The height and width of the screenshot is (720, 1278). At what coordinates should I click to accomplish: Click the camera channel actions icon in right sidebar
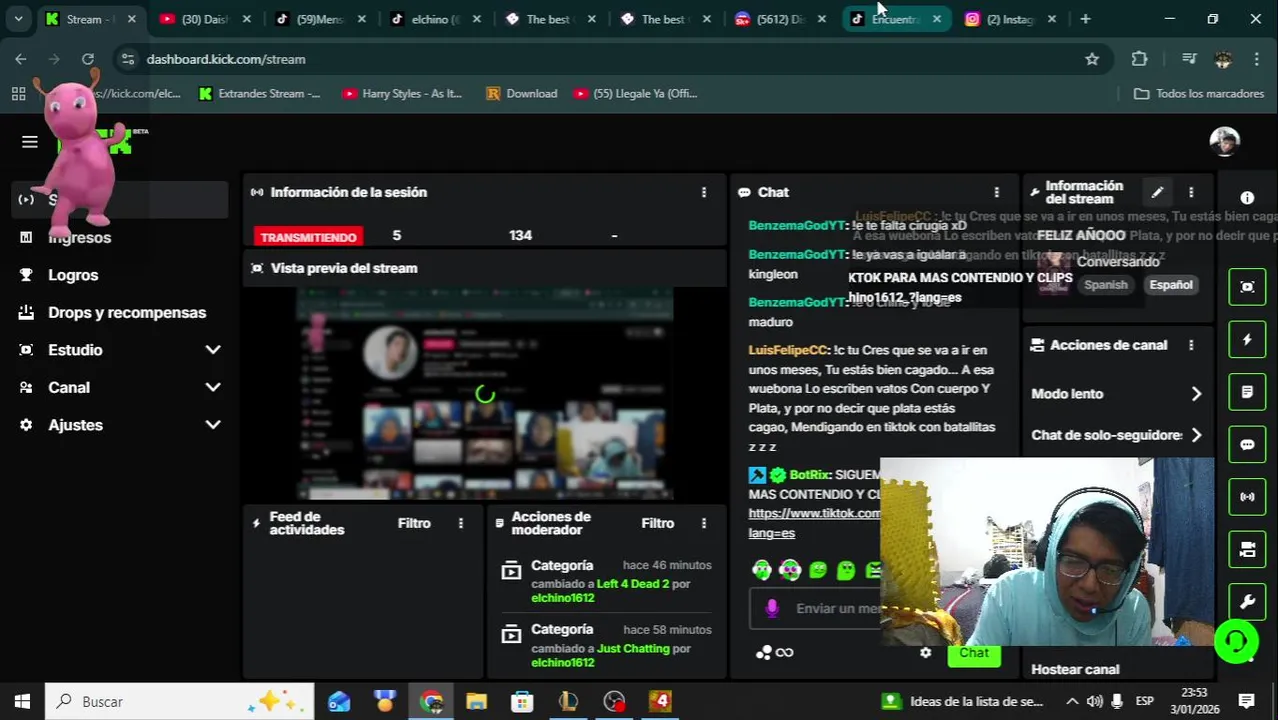click(1247, 549)
